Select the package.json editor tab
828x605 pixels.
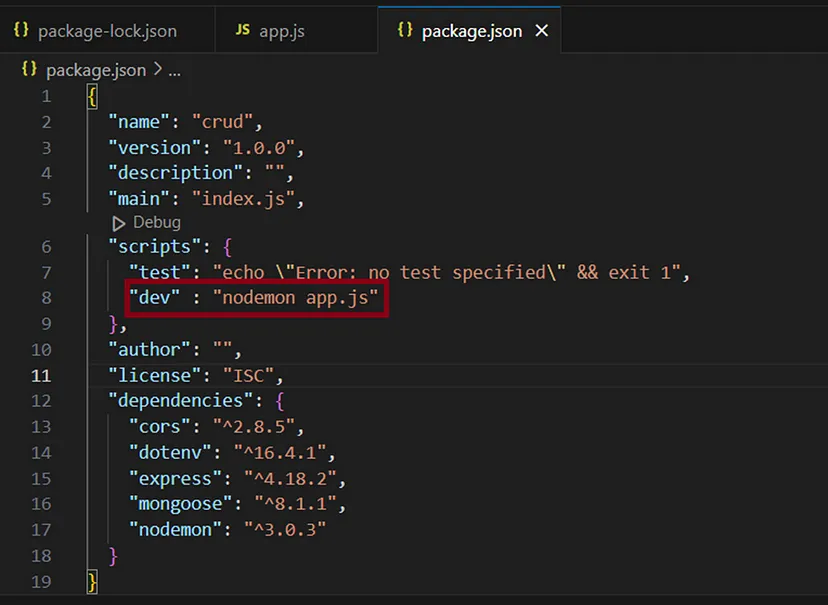click(469, 31)
